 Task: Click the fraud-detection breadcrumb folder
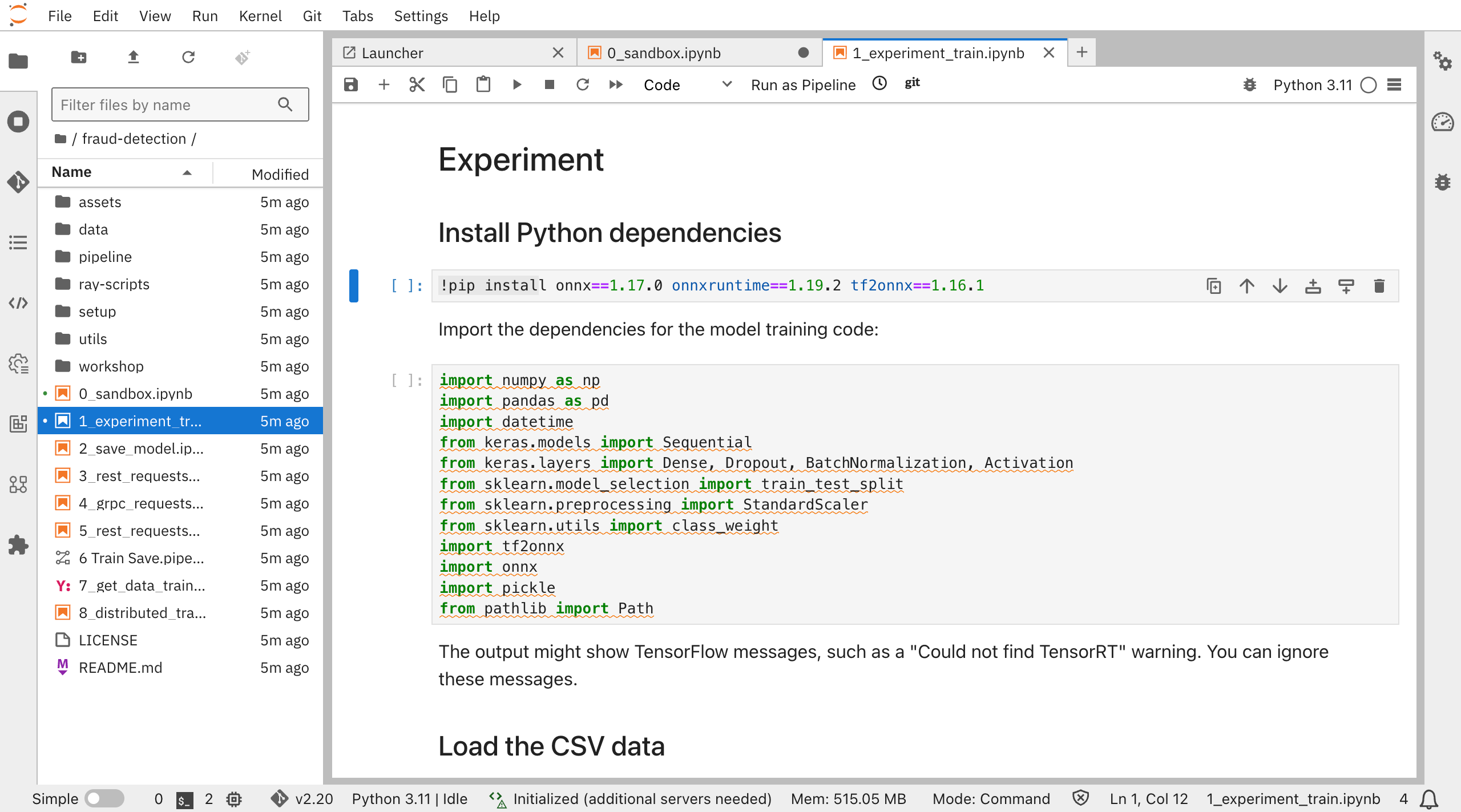(134, 139)
